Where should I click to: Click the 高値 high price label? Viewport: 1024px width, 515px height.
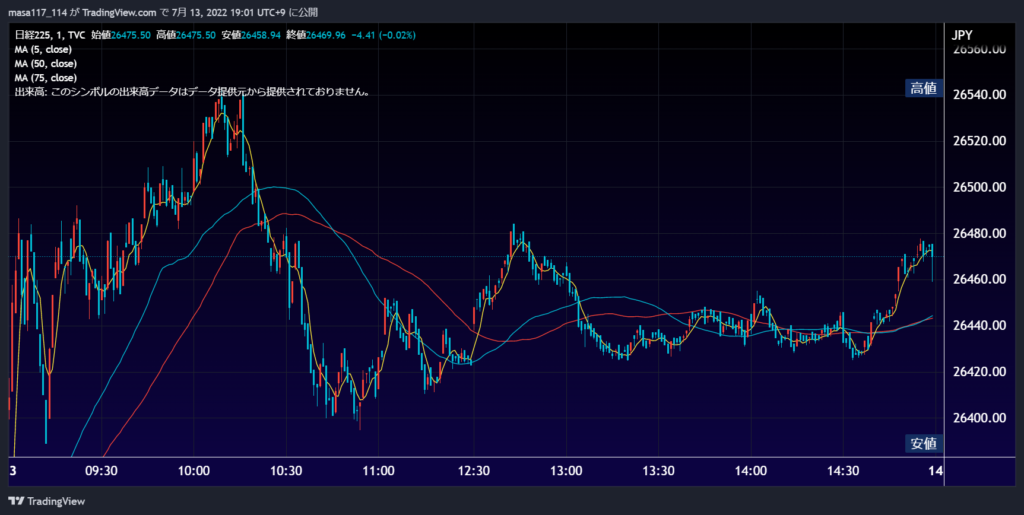click(923, 89)
